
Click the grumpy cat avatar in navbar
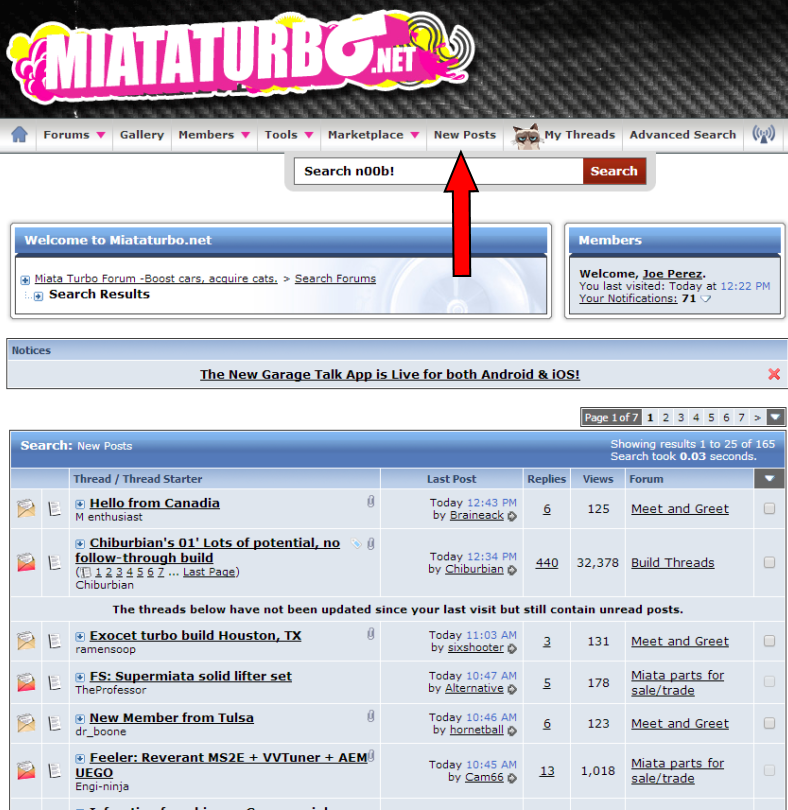(x=526, y=136)
